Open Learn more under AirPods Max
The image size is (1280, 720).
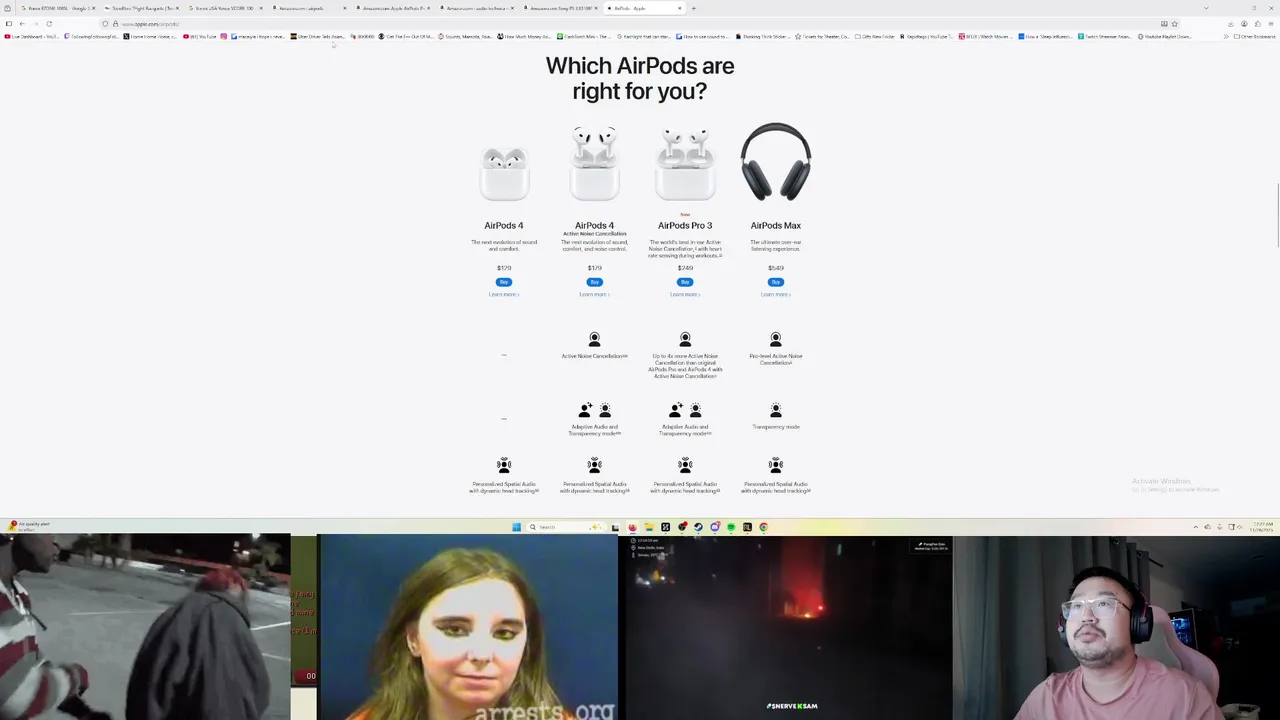[x=775, y=294]
